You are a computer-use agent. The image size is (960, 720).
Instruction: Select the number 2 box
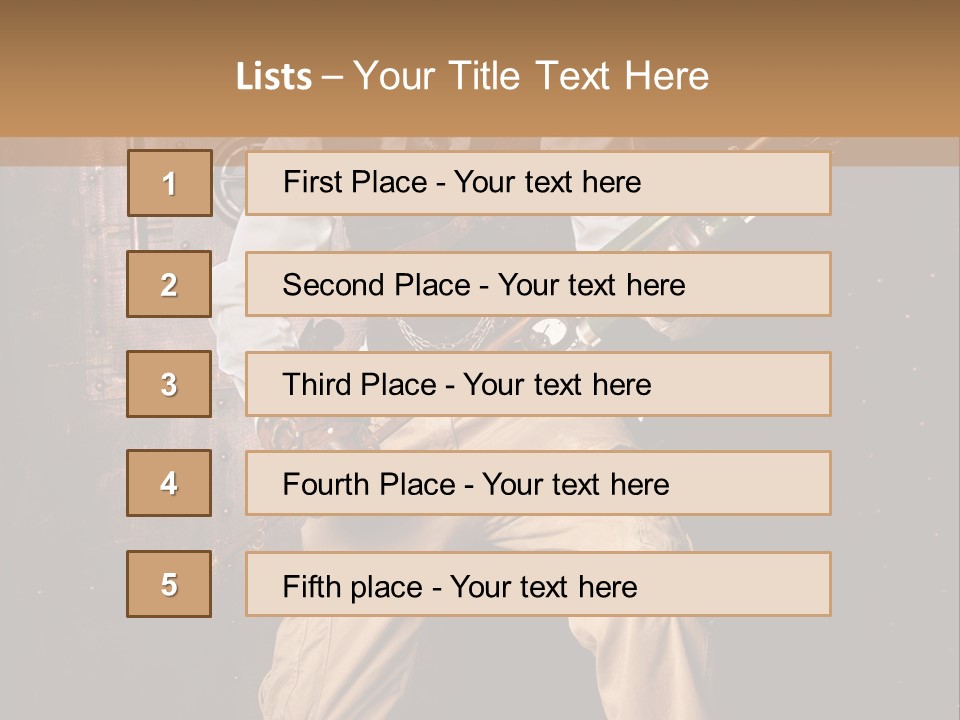tap(169, 284)
